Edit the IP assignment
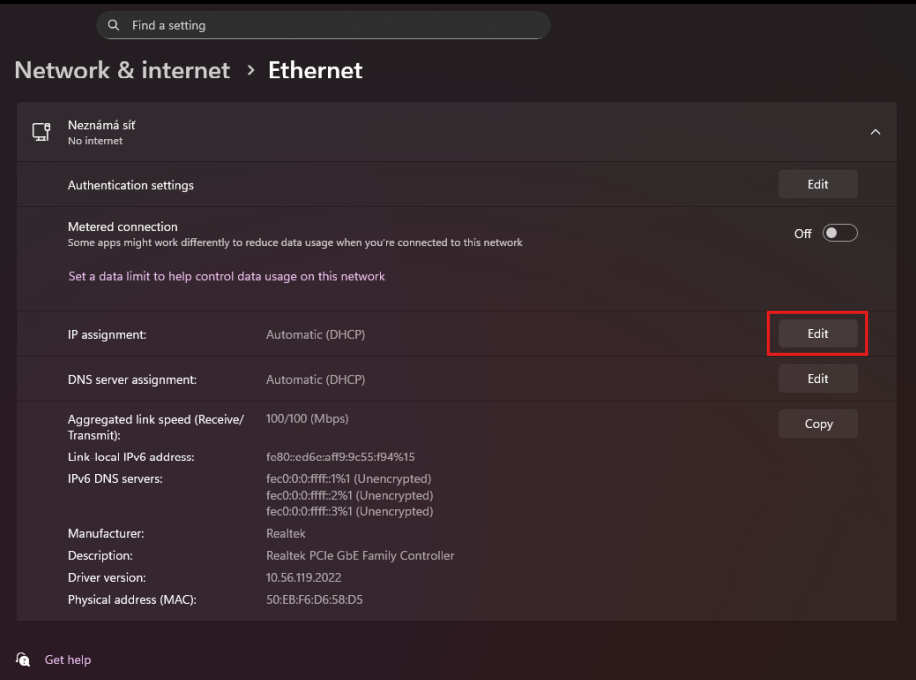916x680 pixels. (818, 334)
